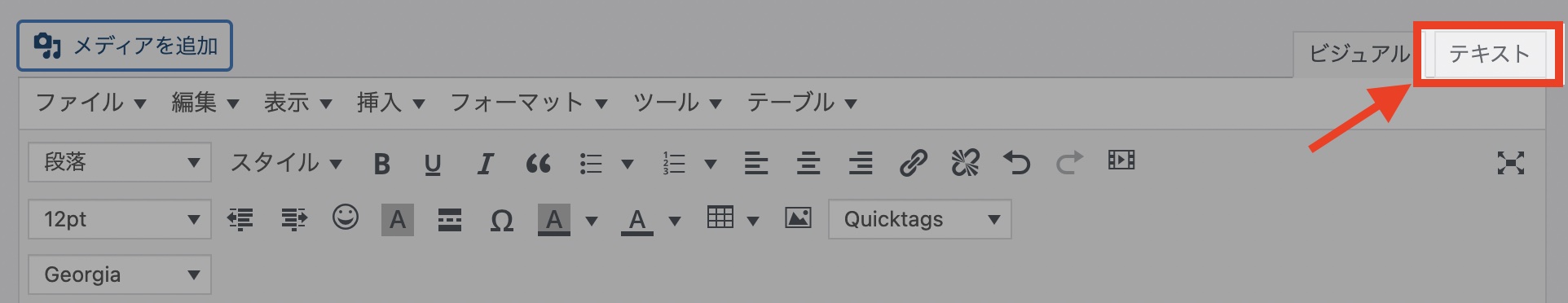Viewport: 1568px width, 303px height.
Task: Open the emoticons smiley picker
Action: (x=346, y=217)
